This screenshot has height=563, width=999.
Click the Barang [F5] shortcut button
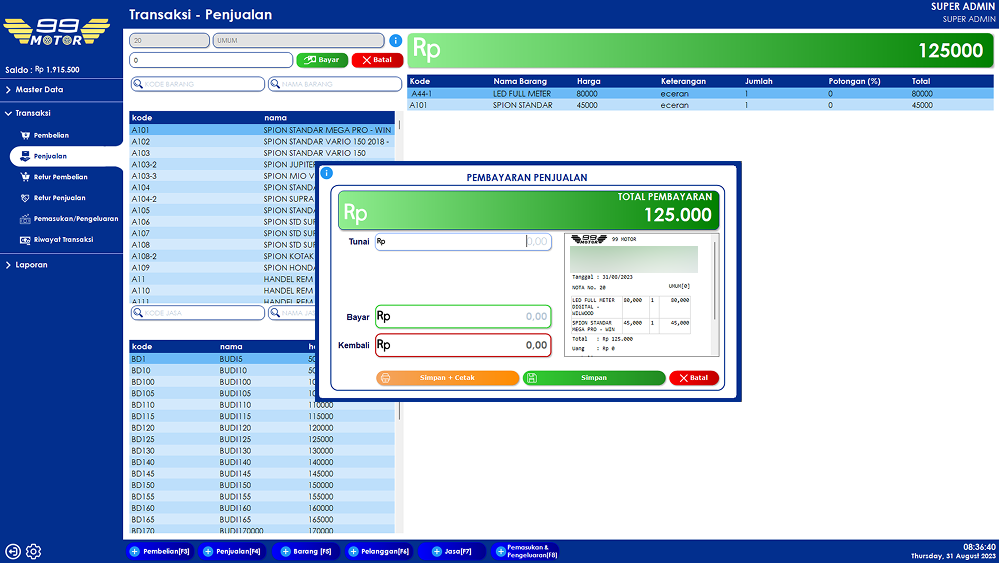click(x=306, y=552)
